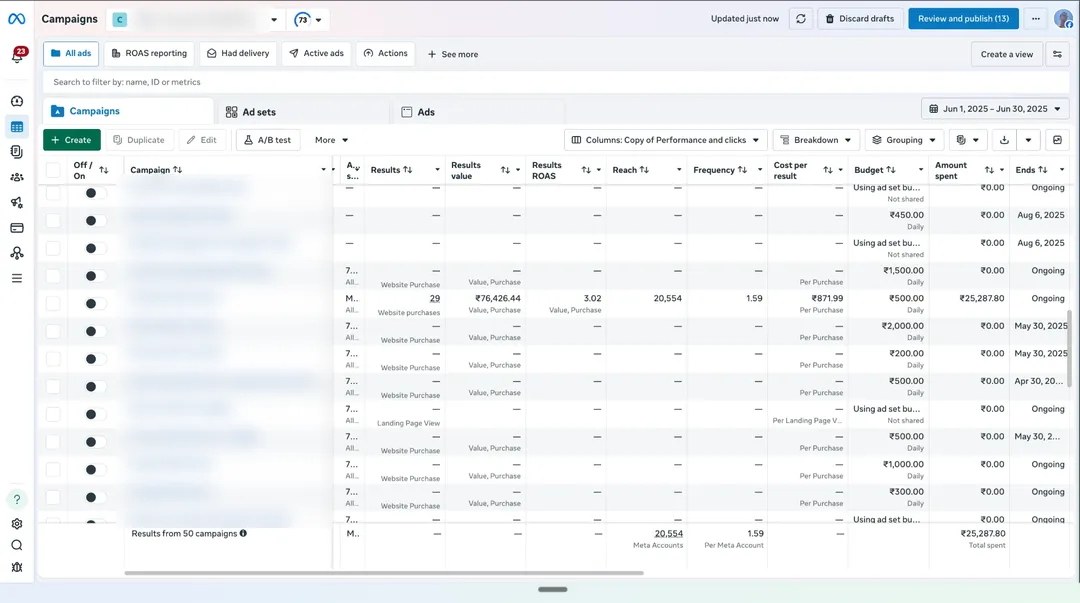
Task: Open Audiences people icon in sidebar
Action: (17, 177)
